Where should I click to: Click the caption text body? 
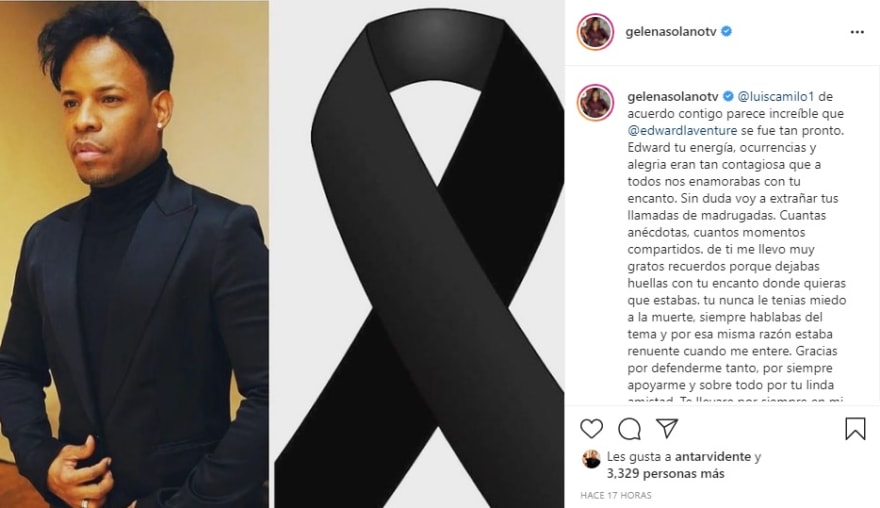(736, 249)
